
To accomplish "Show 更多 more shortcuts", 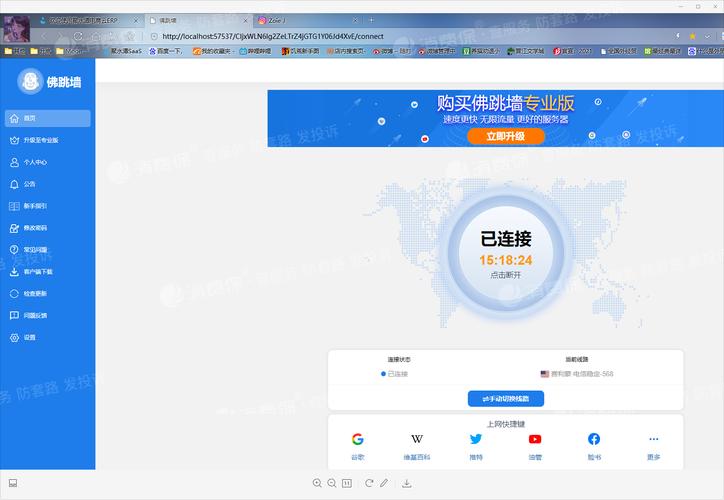I will [653, 446].
